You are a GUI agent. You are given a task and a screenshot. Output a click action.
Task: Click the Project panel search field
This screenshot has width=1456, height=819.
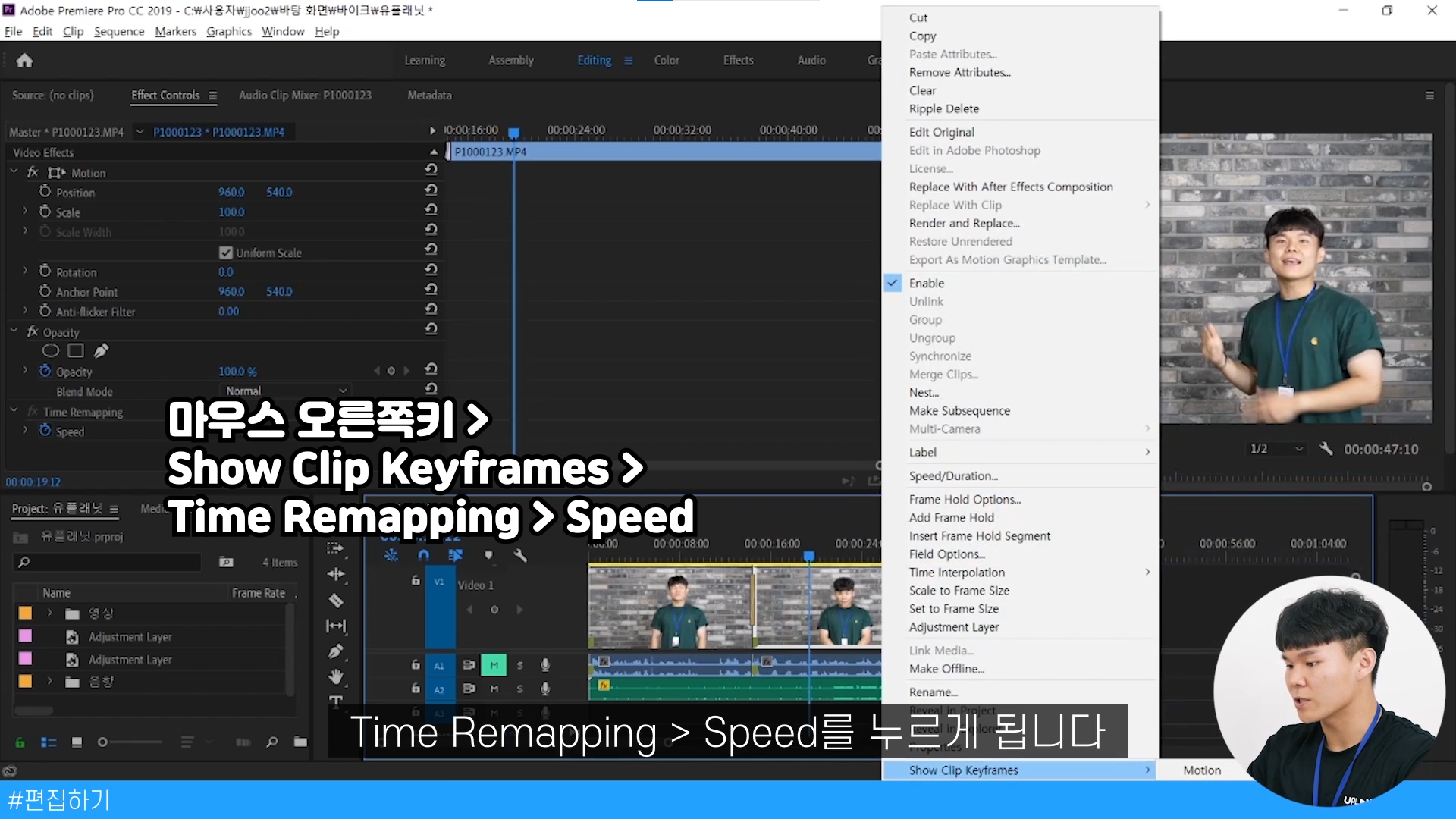pos(108,562)
